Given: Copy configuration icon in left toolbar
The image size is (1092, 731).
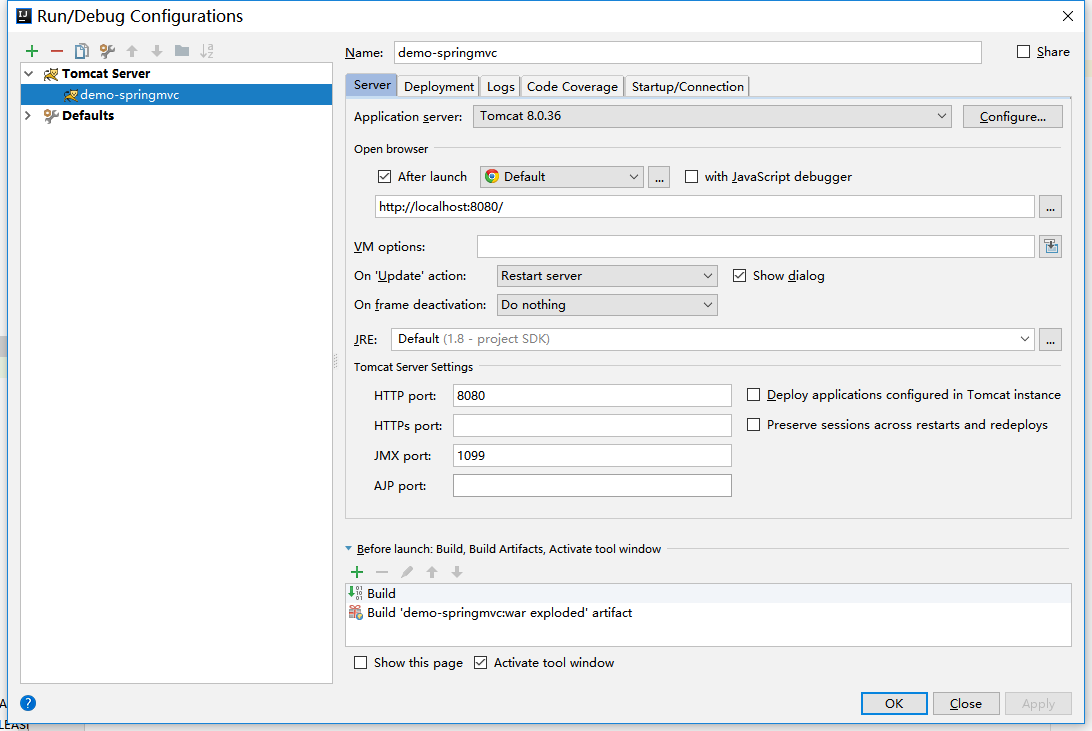Looking at the screenshot, I should 81,51.
